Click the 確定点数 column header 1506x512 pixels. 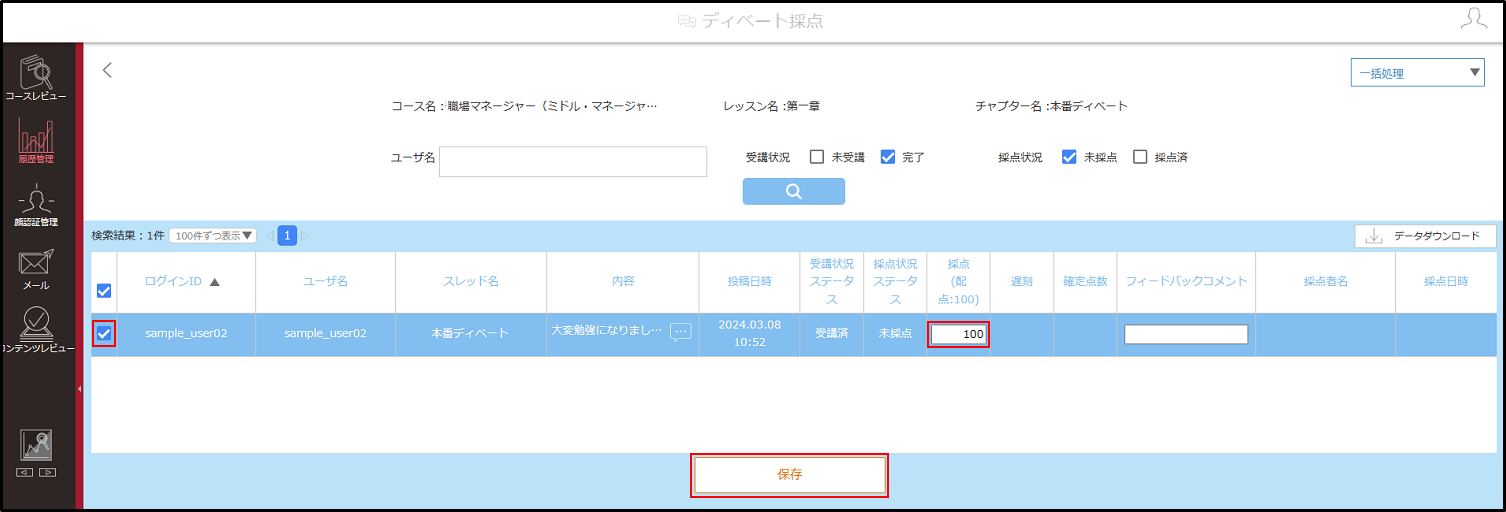[1086, 282]
